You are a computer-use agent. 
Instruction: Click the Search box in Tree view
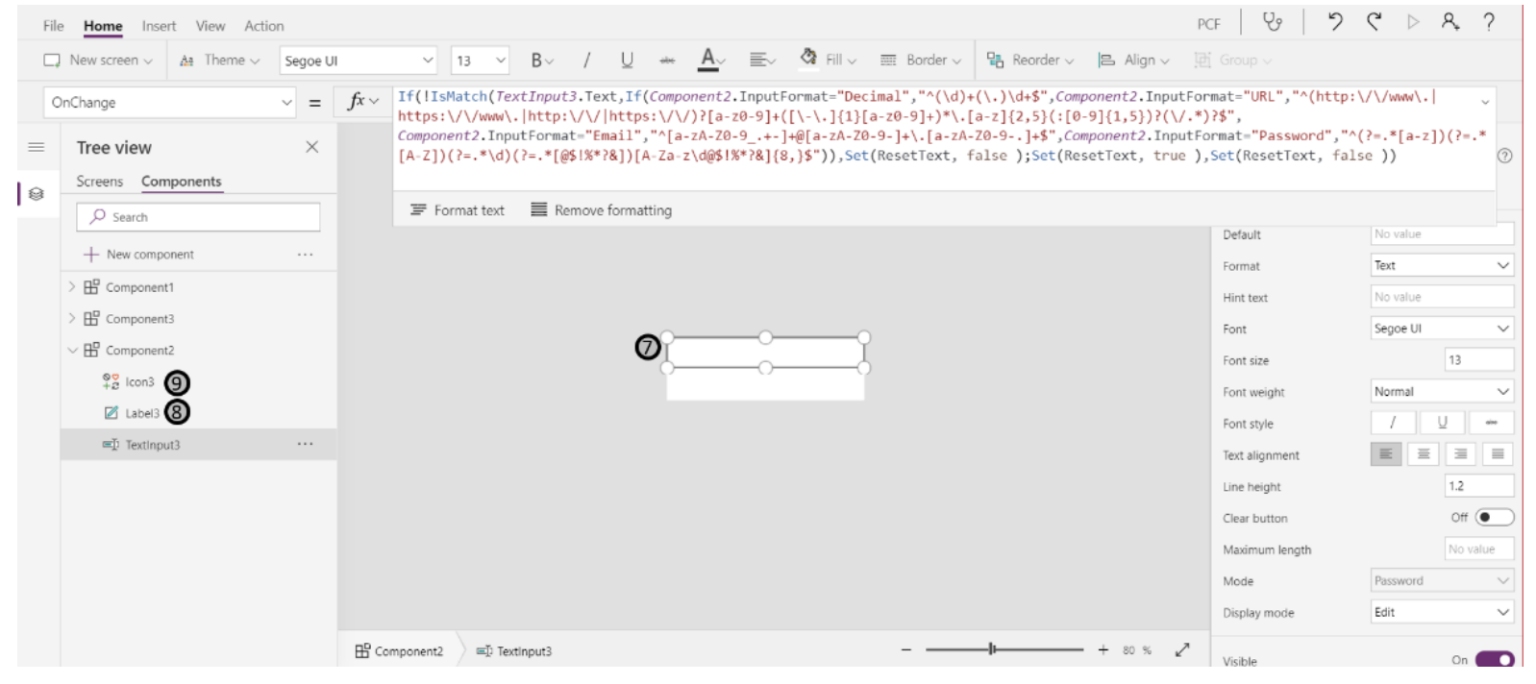click(x=197, y=216)
